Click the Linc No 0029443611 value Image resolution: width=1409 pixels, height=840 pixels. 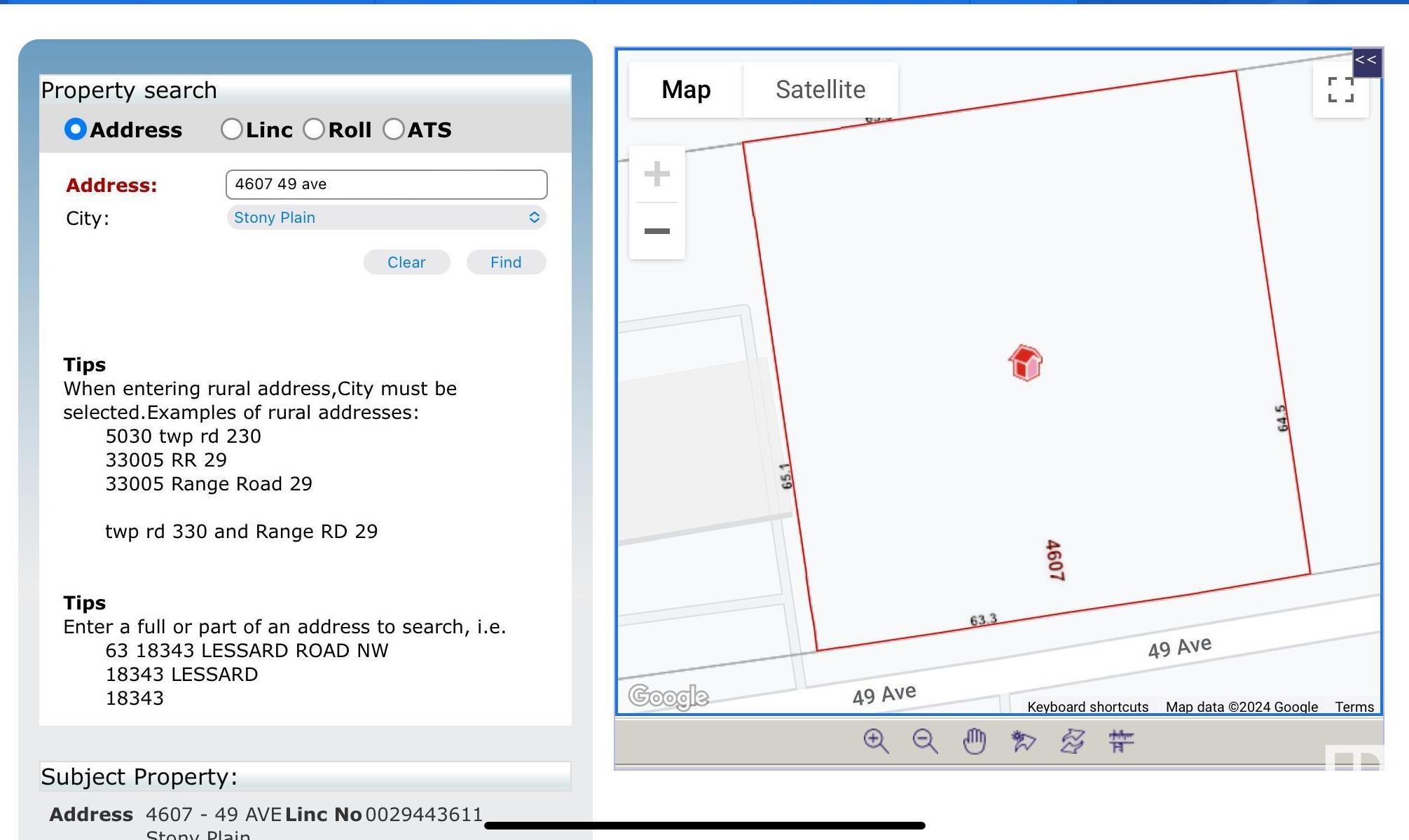click(424, 814)
